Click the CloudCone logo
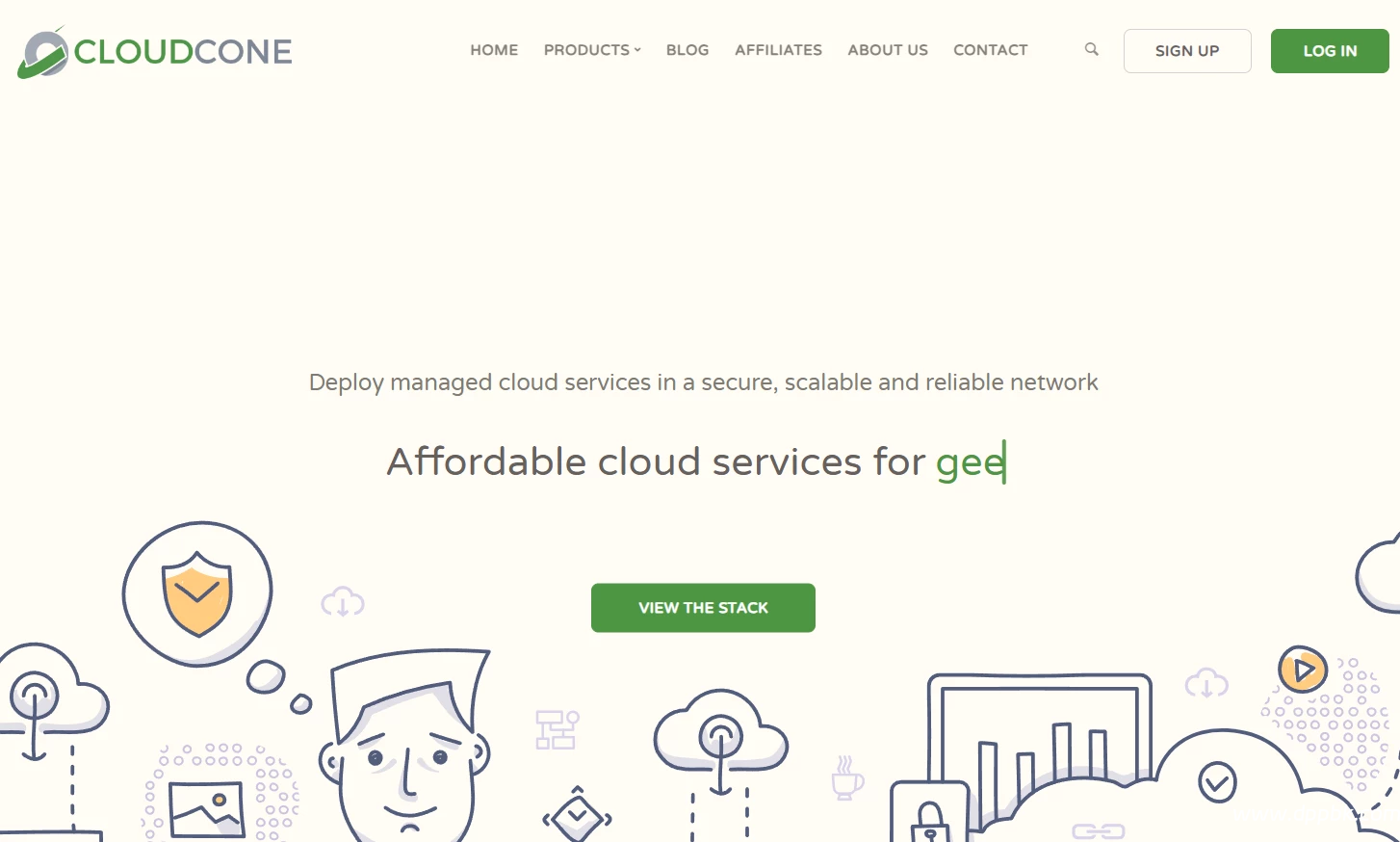 click(154, 52)
